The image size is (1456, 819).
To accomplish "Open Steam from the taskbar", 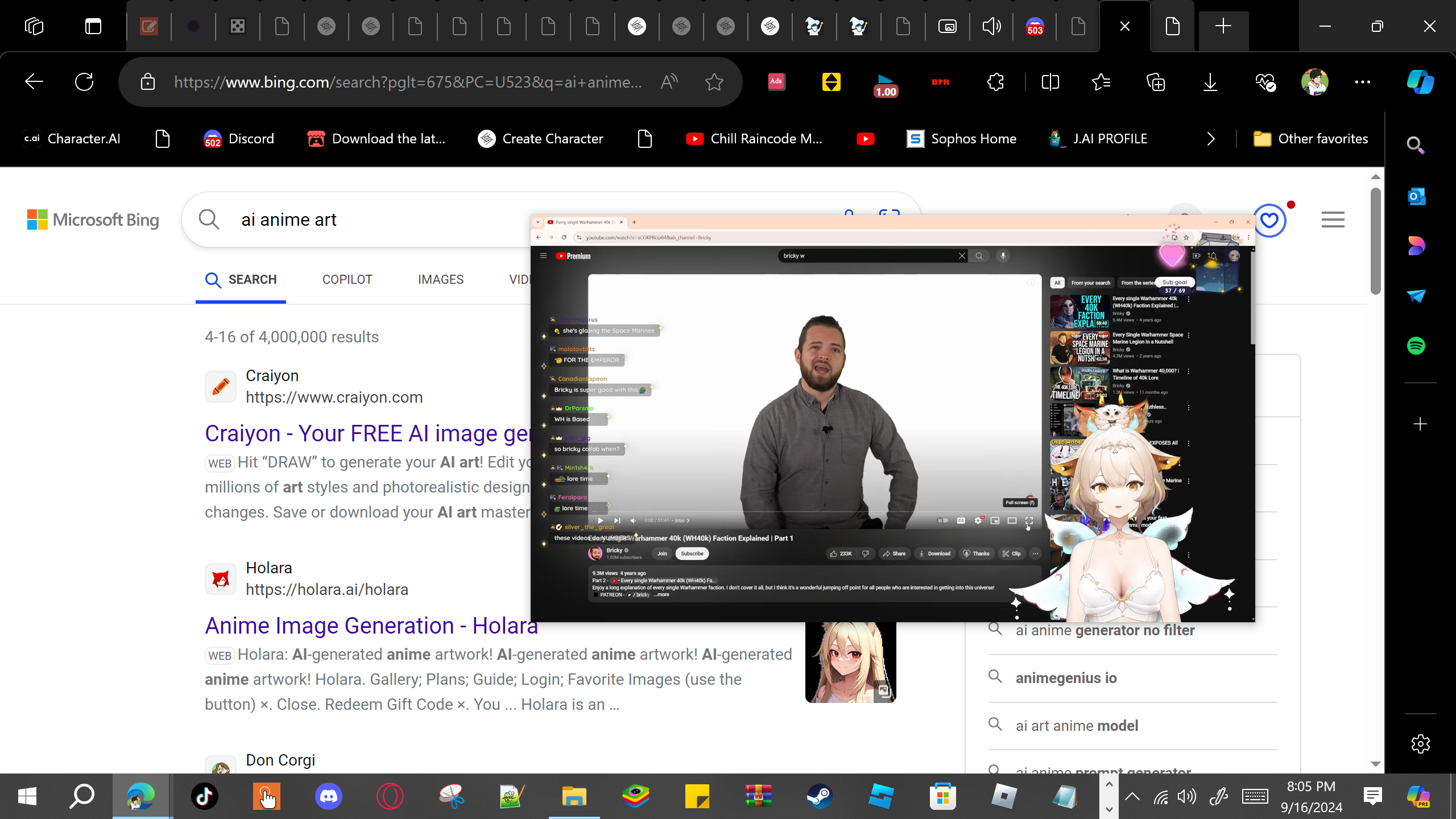I will [x=820, y=796].
